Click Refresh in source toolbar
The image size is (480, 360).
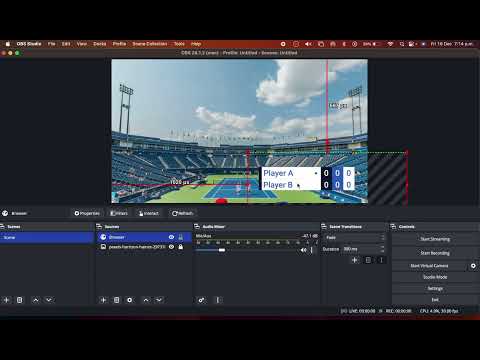[x=182, y=213]
